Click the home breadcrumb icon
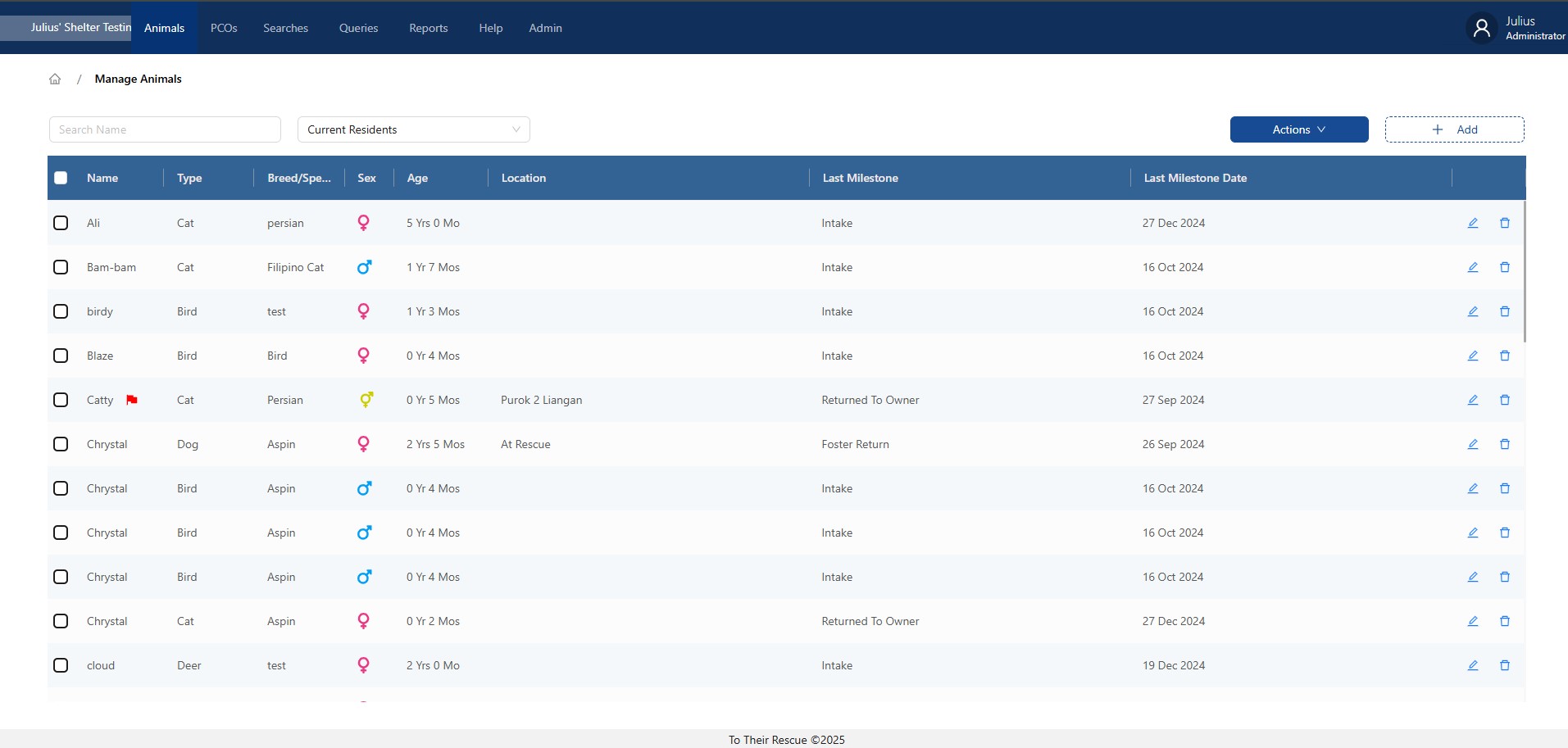Screen dimensions: 1568x748 click(x=55, y=79)
